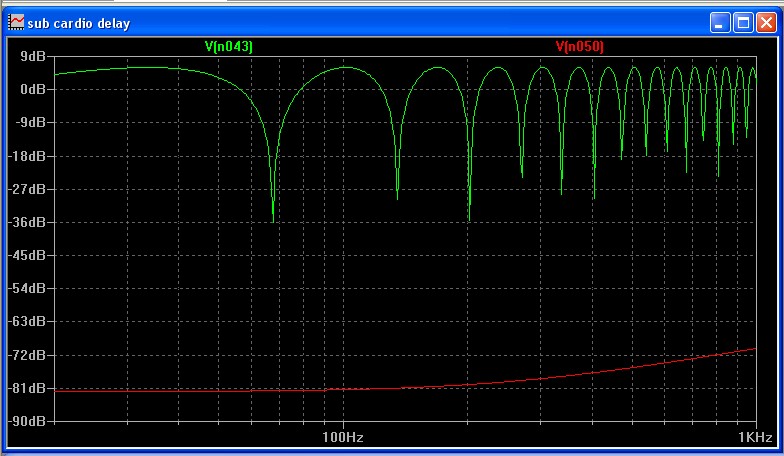This screenshot has width=784, height=456.
Task: Close the sub cardio delay window
Action: click(x=766, y=23)
